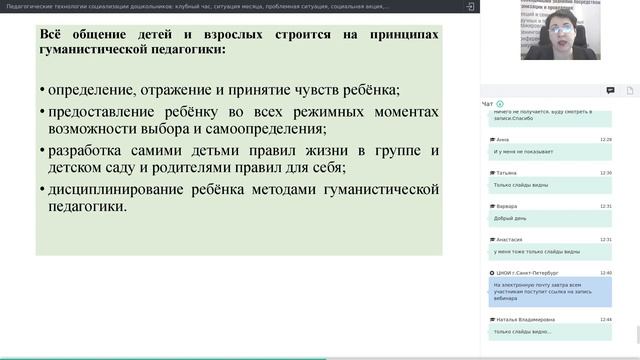Click the chat scrollbar handle

tap(638, 335)
